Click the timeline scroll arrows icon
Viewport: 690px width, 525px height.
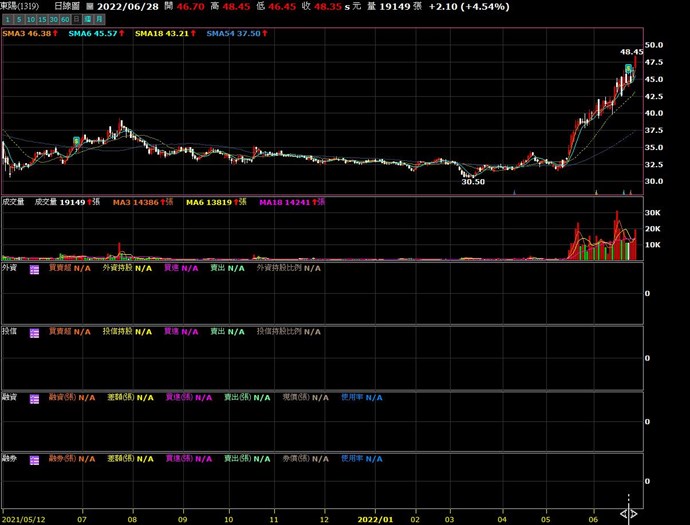(x=628, y=514)
